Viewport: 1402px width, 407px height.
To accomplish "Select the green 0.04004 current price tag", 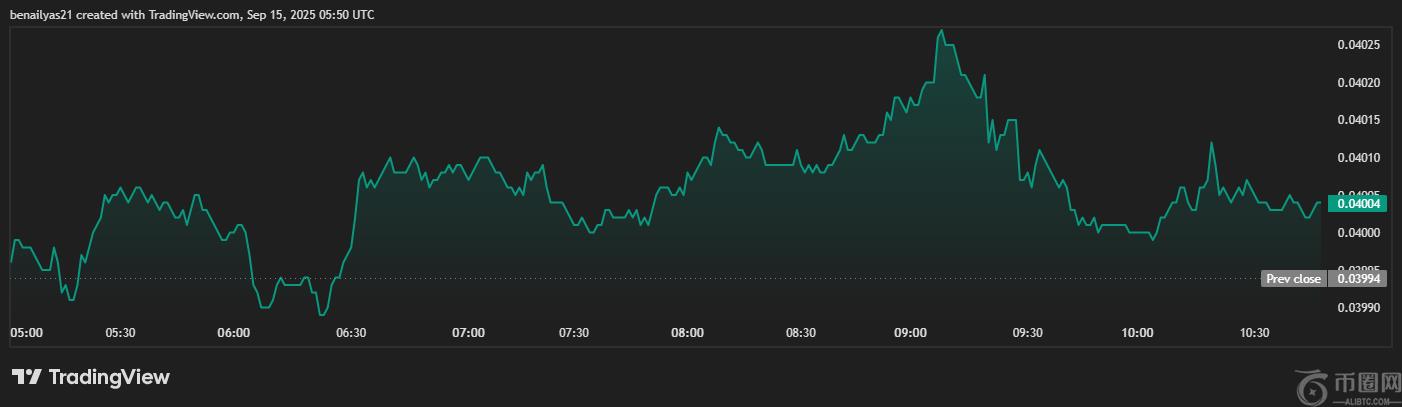I will click(1355, 203).
